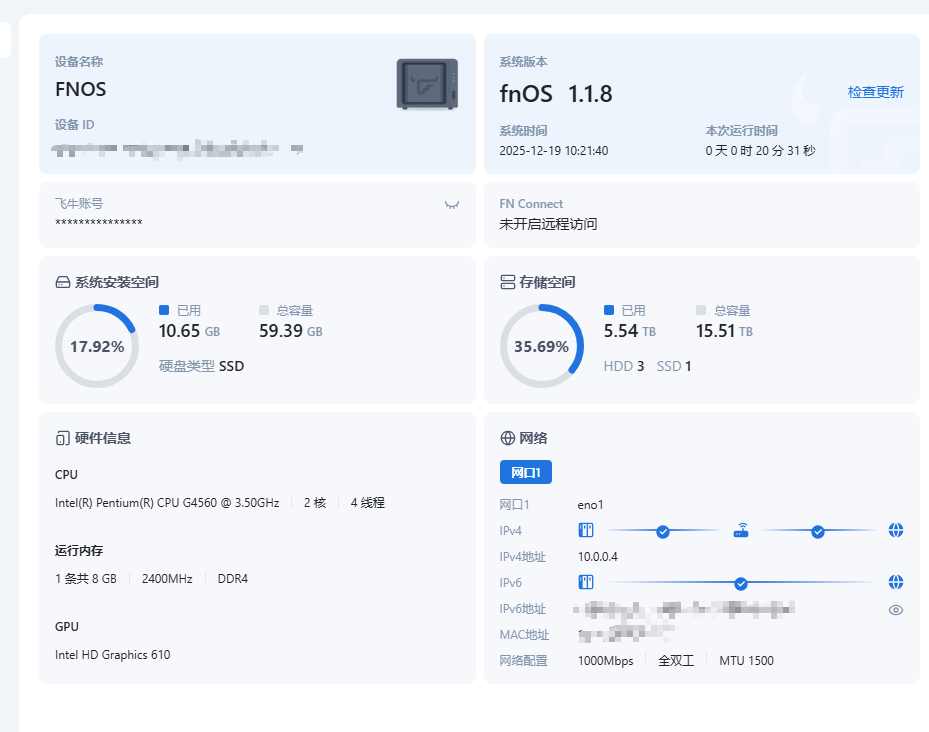Image resolution: width=929 pixels, height=732 pixels.
Task: Reveal the hidden 飞牛账号 with eye icon
Action: [x=452, y=204]
